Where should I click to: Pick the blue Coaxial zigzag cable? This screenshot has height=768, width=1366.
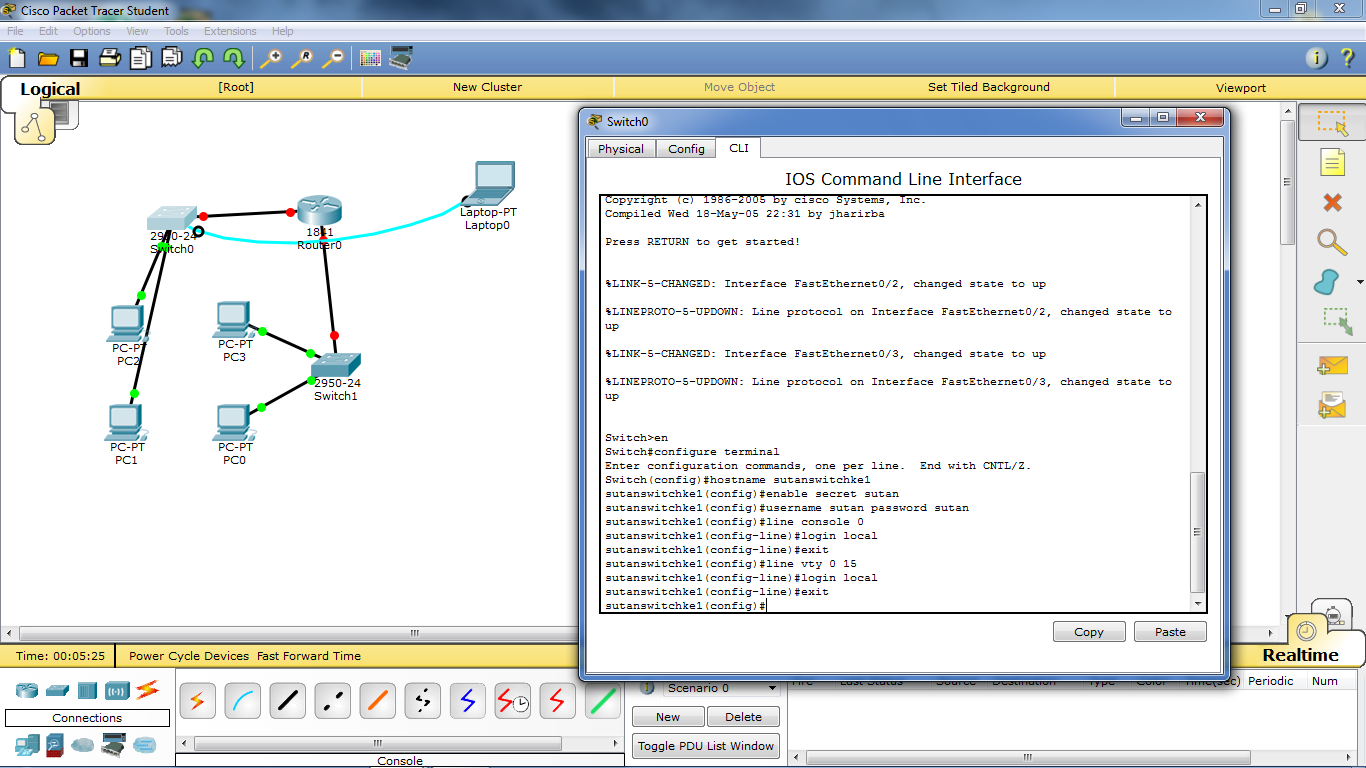point(468,701)
